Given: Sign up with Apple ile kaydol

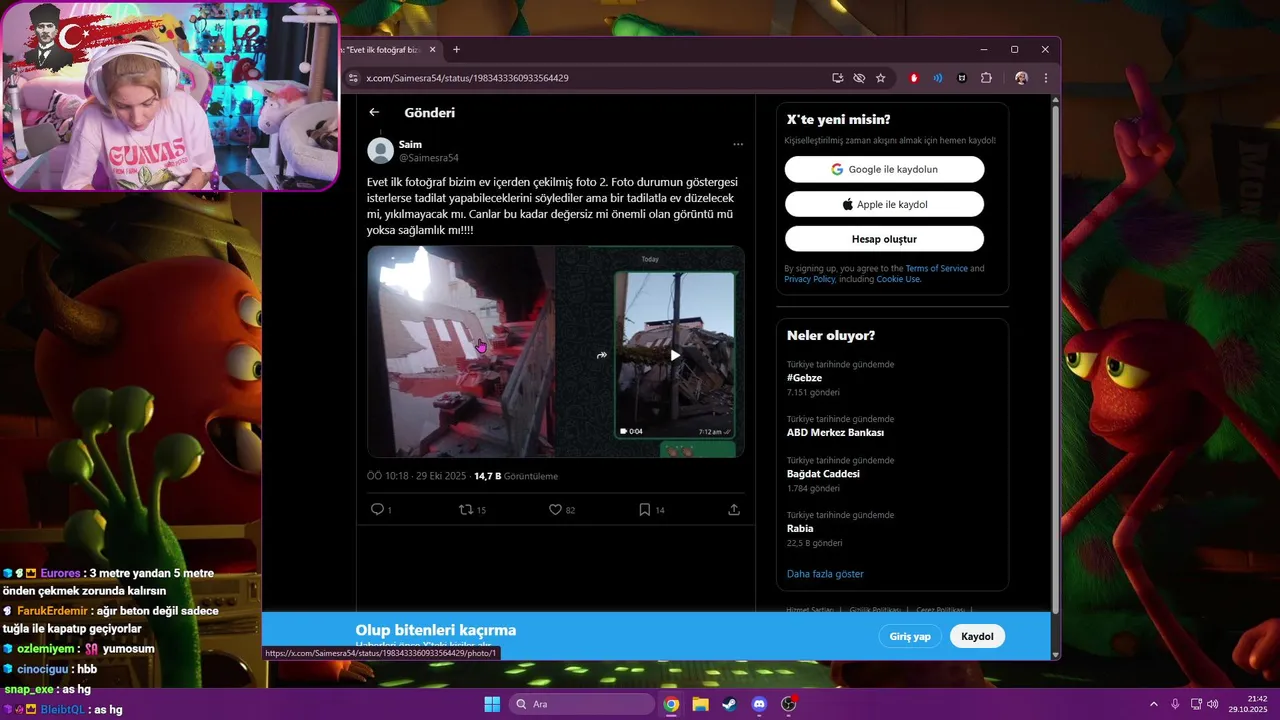Looking at the screenshot, I should pos(884,204).
